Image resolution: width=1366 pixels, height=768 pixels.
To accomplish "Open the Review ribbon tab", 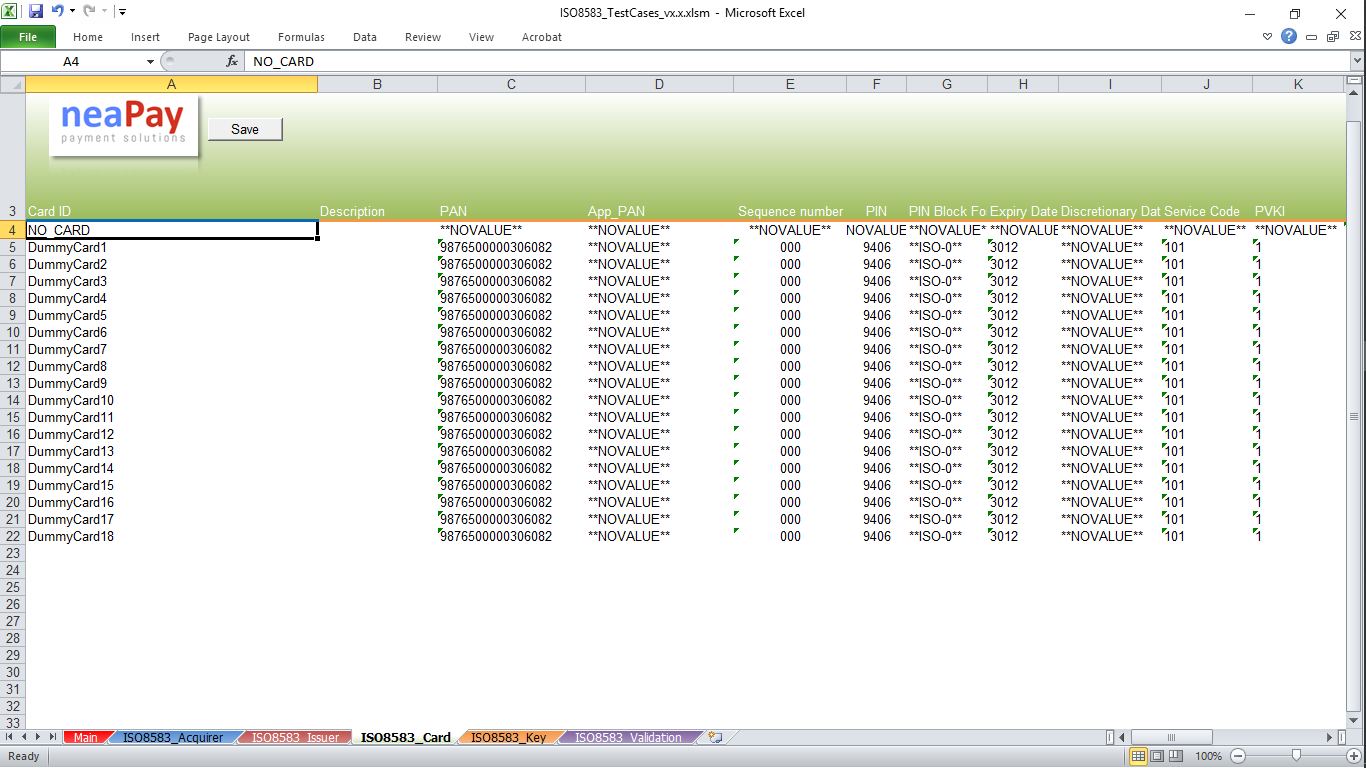I will coord(423,37).
